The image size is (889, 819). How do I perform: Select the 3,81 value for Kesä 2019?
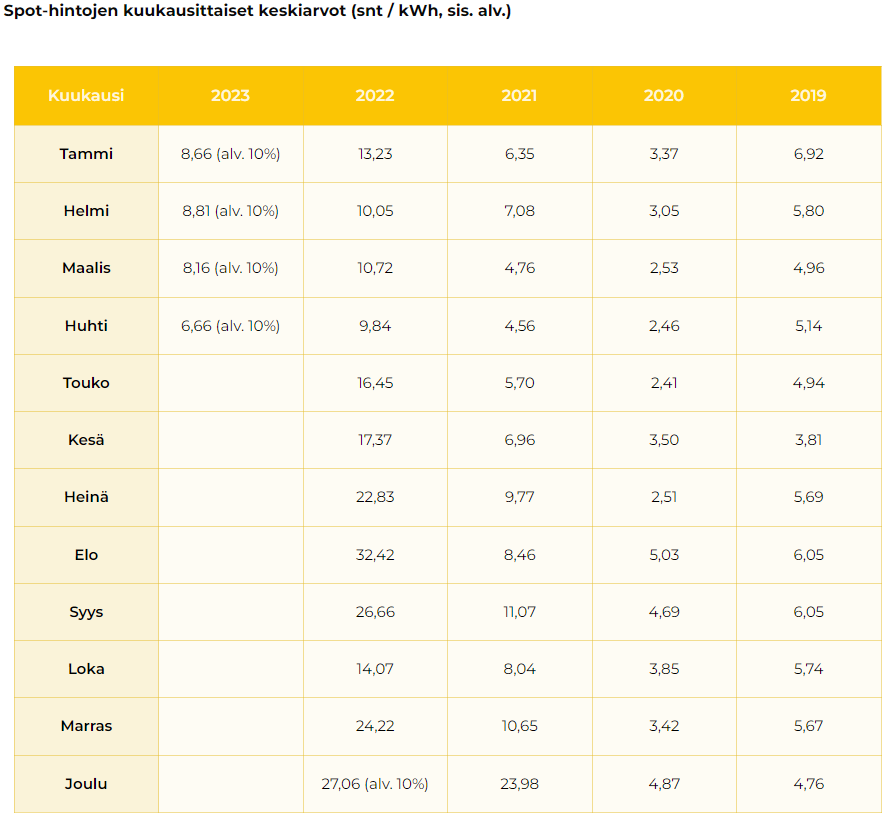click(x=808, y=440)
